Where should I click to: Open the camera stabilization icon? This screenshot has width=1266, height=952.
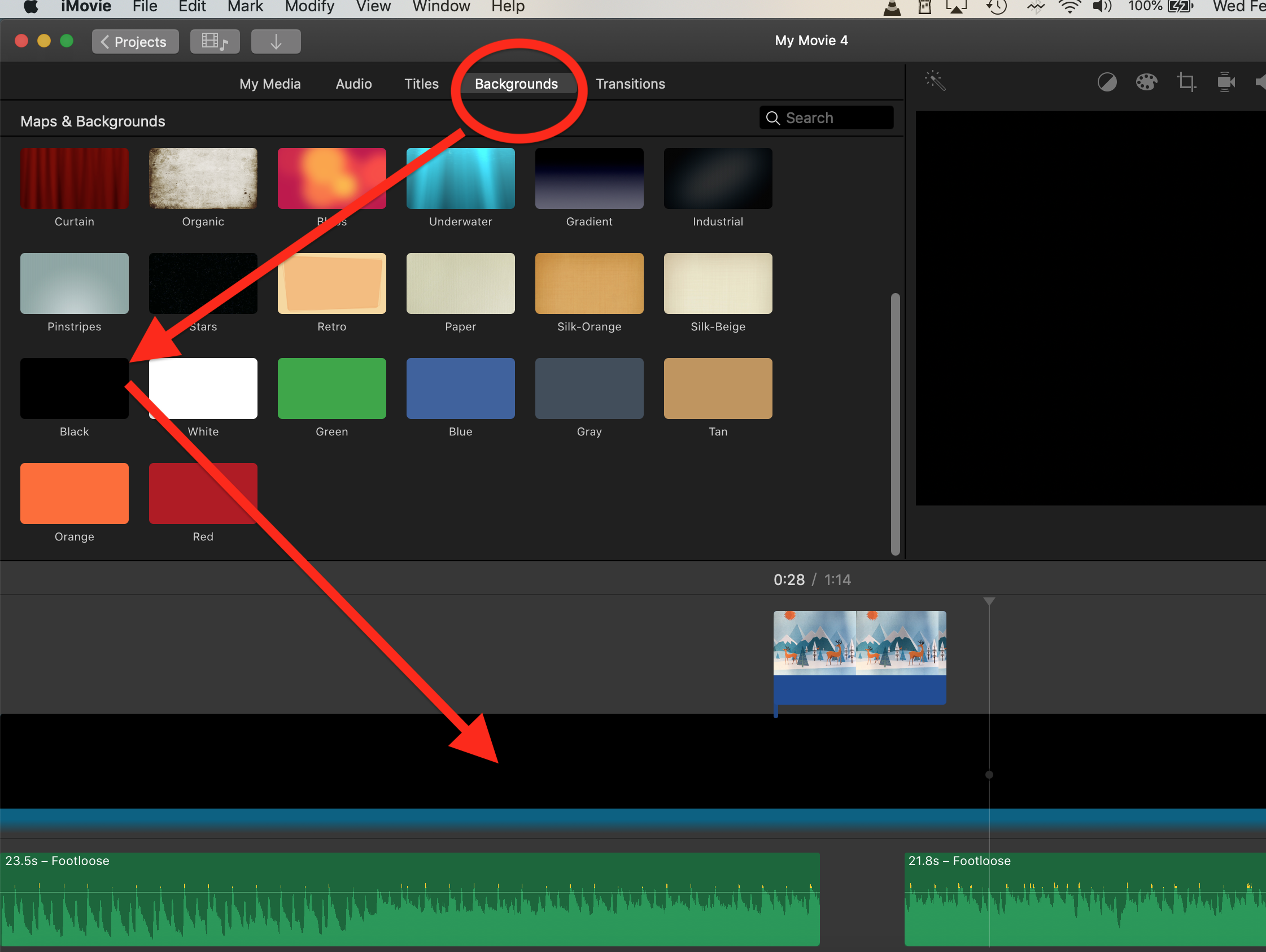(x=1225, y=82)
